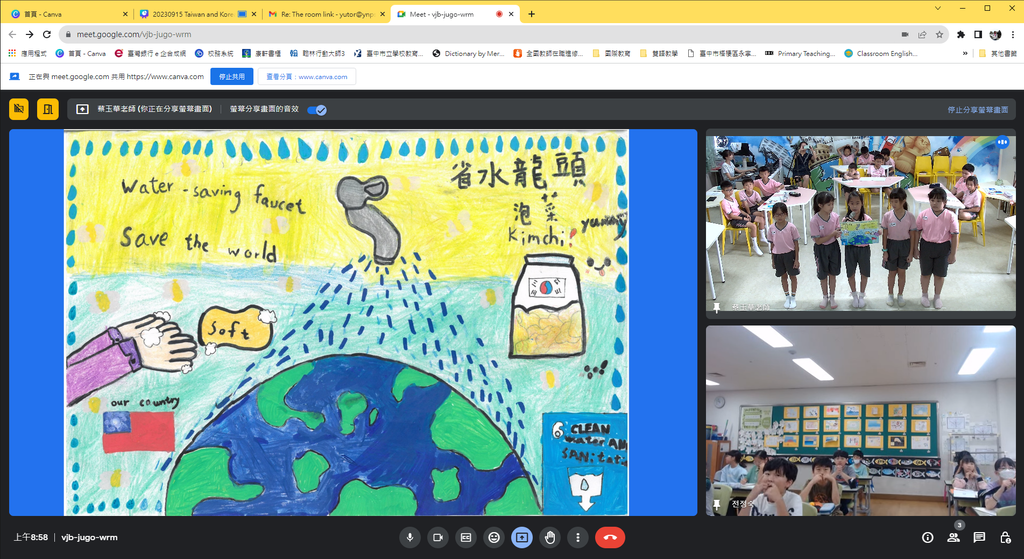Open the 應用程式 apps bookmark
1024x559 pixels.
click(27, 54)
